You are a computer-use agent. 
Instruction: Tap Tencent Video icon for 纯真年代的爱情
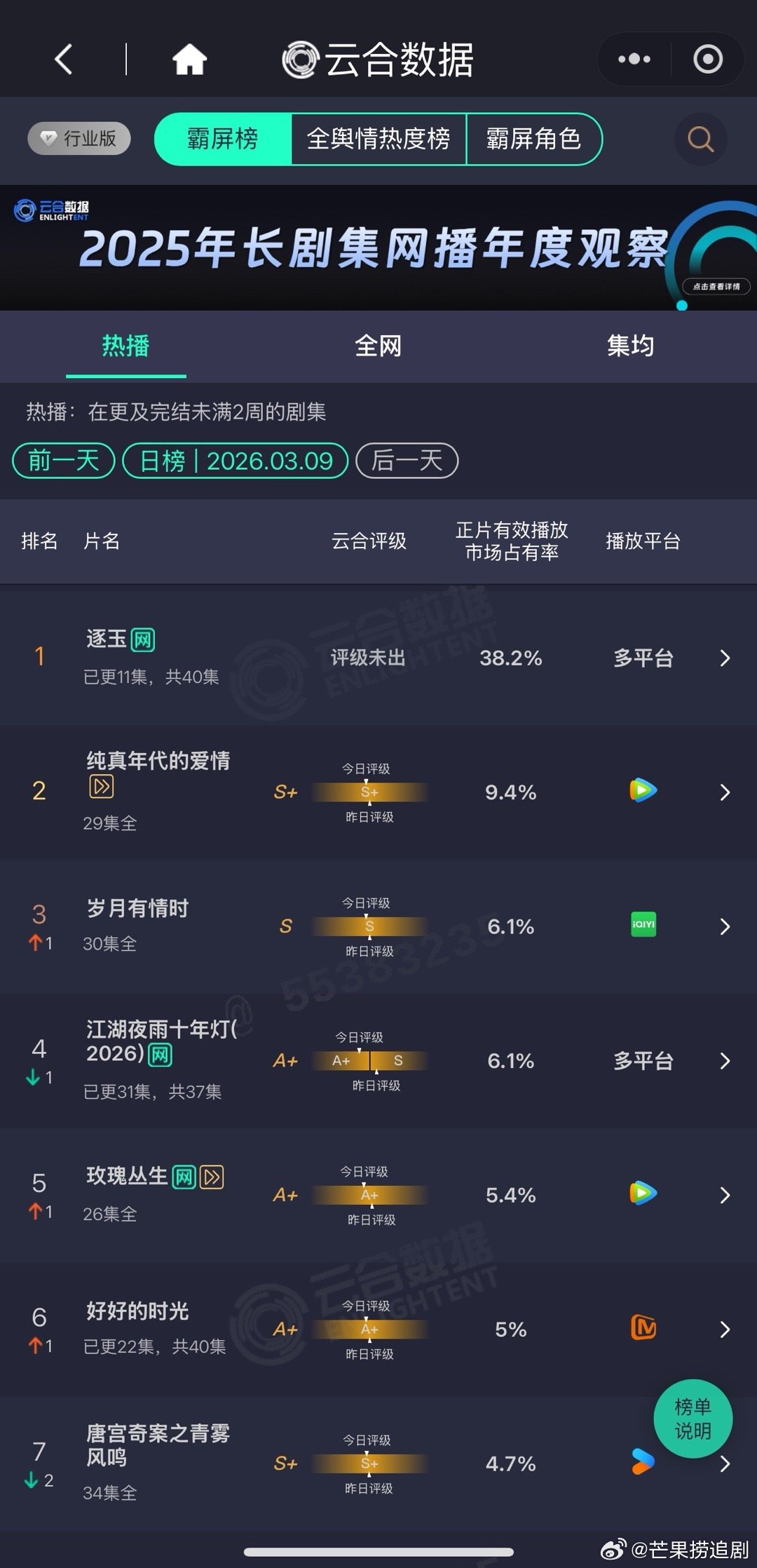[x=643, y=791]
